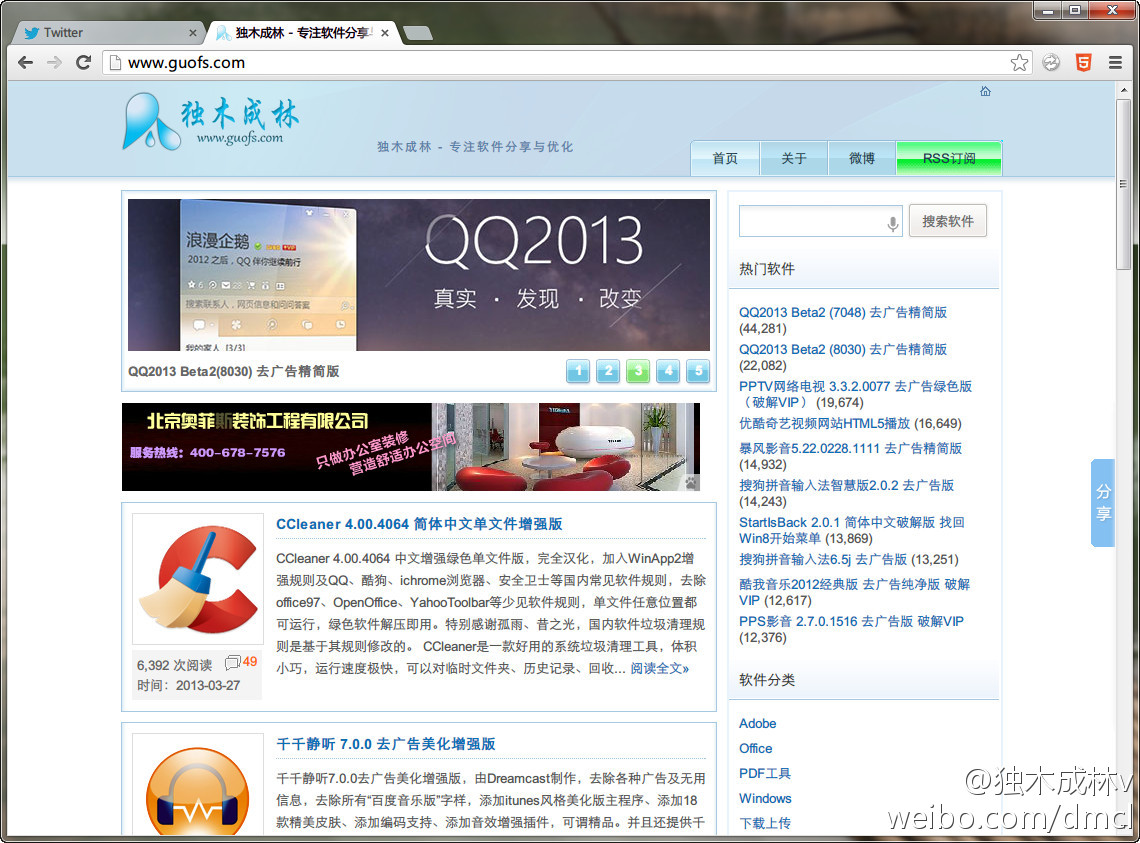The height and width of the screenshot is (843, 1140).
Task: Open 搜狗拼音输入法智慧版2.0.2 link
Action: (846, 485)
